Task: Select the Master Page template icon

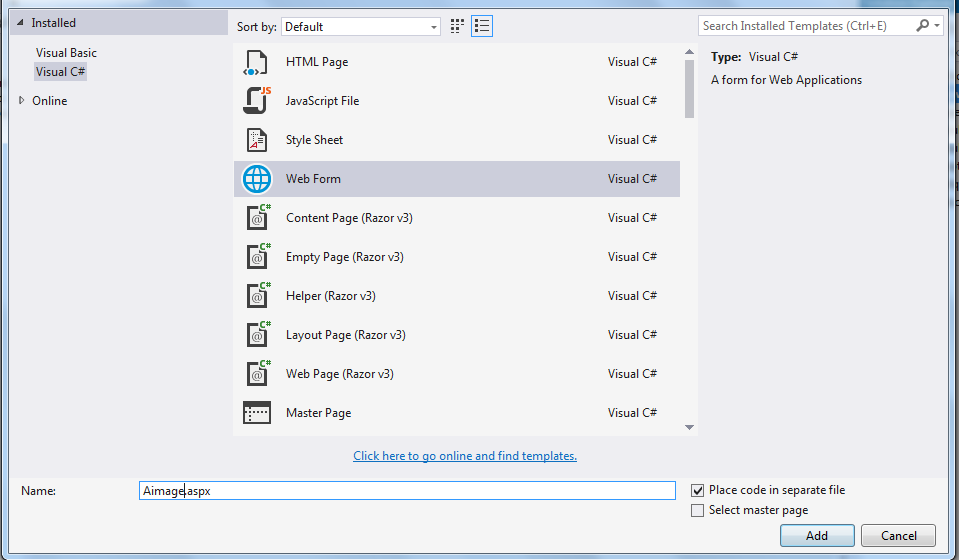Action: [257, 413]
